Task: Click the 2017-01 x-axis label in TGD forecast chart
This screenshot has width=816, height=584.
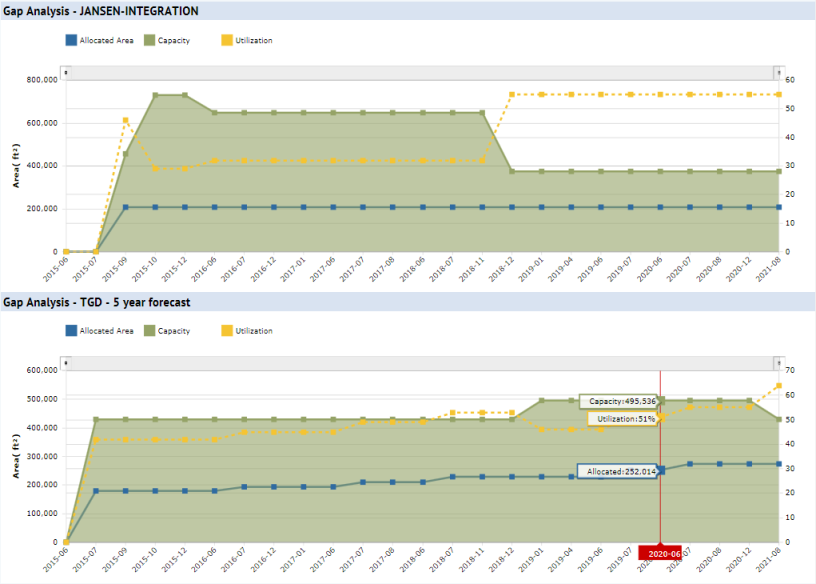Action: tap(295, 559)
